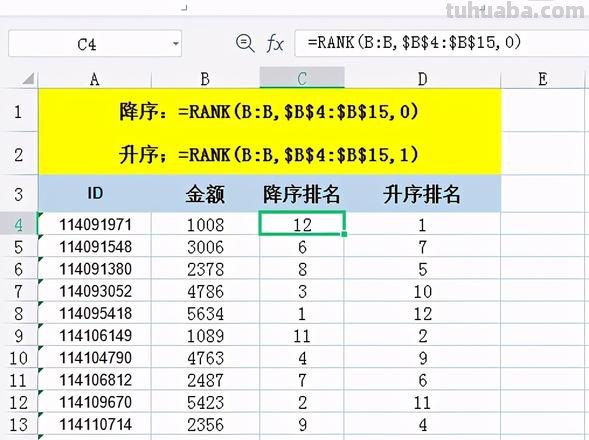Select amount cell 2487

205,380
